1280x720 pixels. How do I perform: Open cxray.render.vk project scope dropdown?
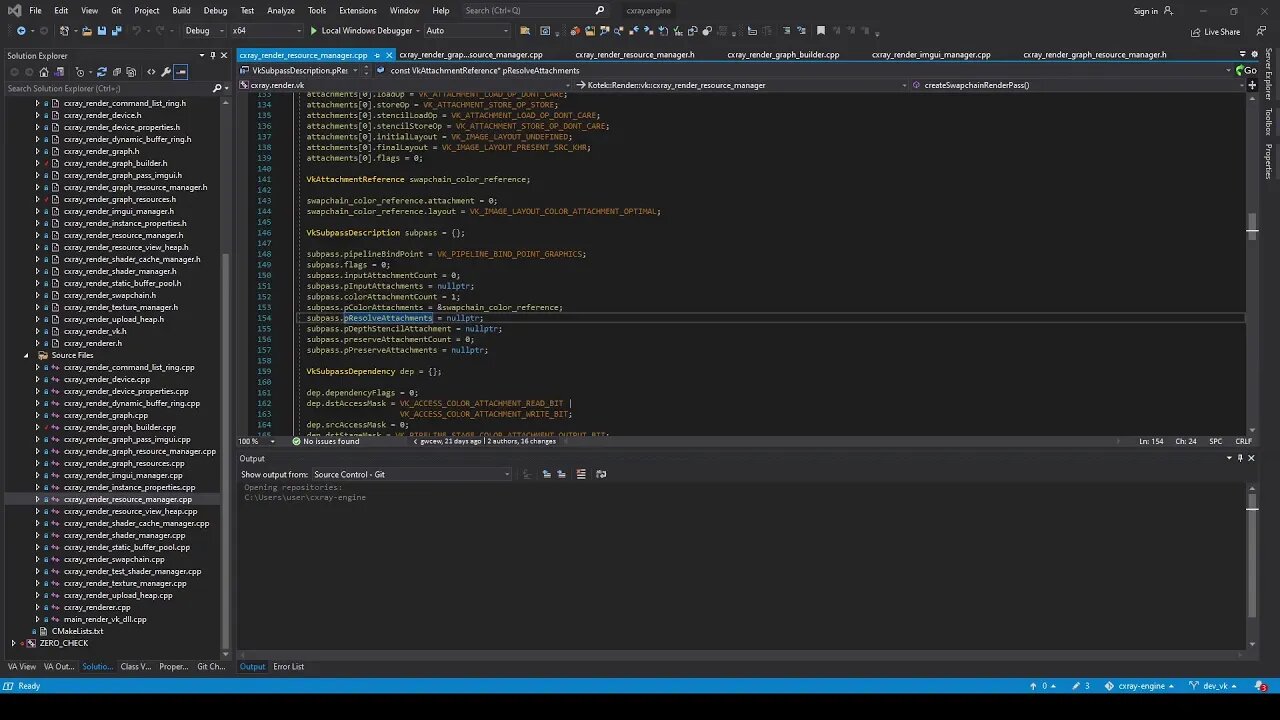(x=406, y=85)
